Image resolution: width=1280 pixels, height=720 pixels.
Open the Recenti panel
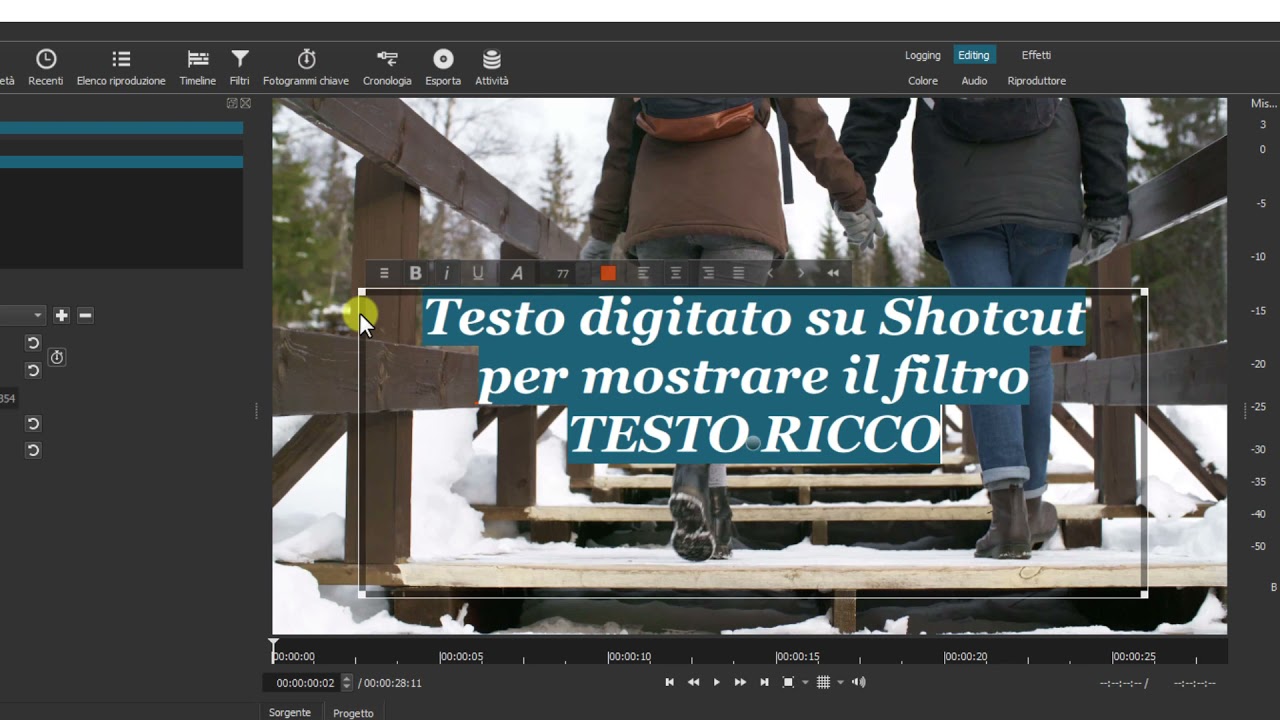coord(45,67)
